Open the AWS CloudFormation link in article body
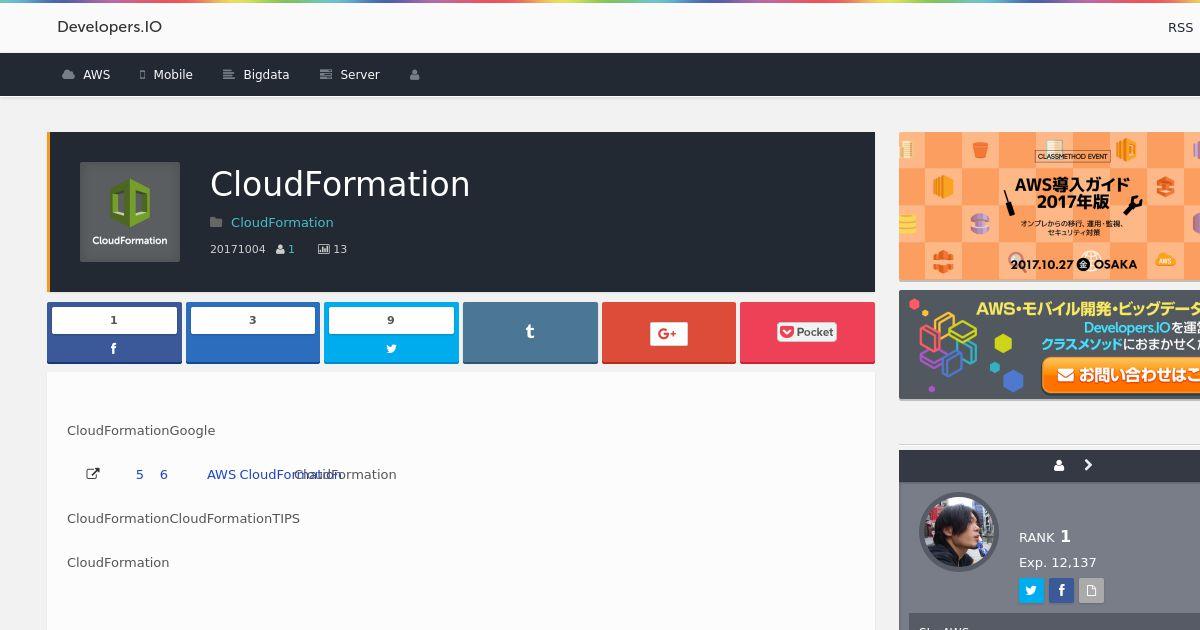 pos(272,474)
